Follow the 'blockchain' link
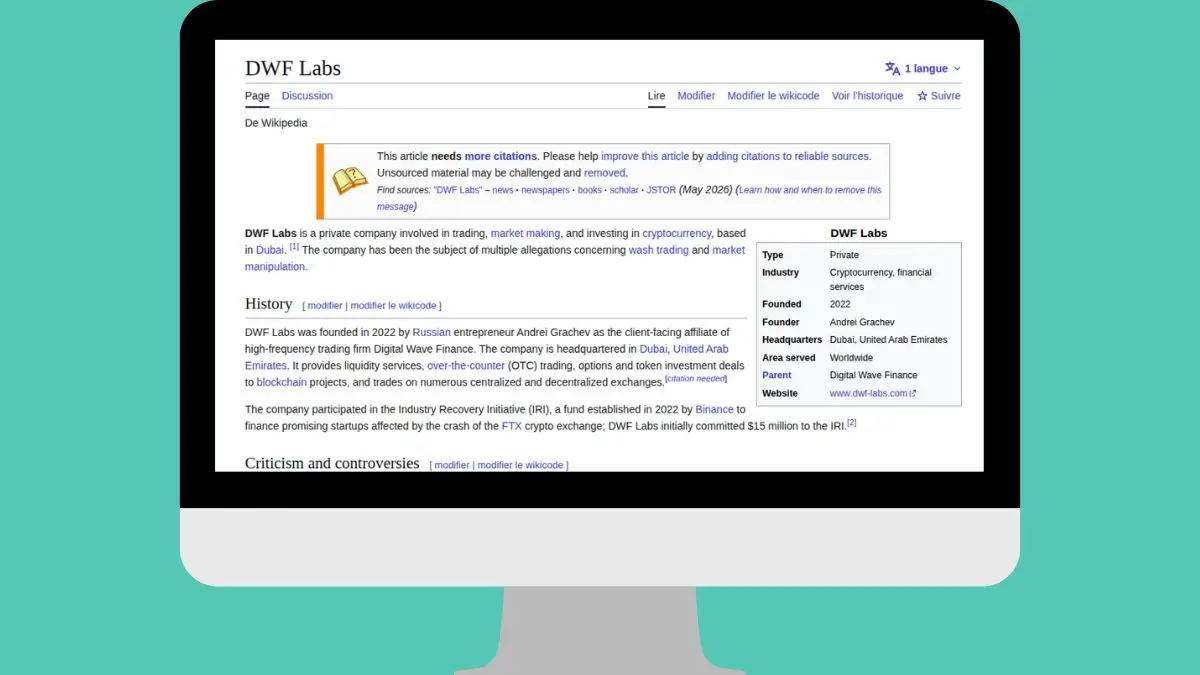 click(x=282, y=383)
